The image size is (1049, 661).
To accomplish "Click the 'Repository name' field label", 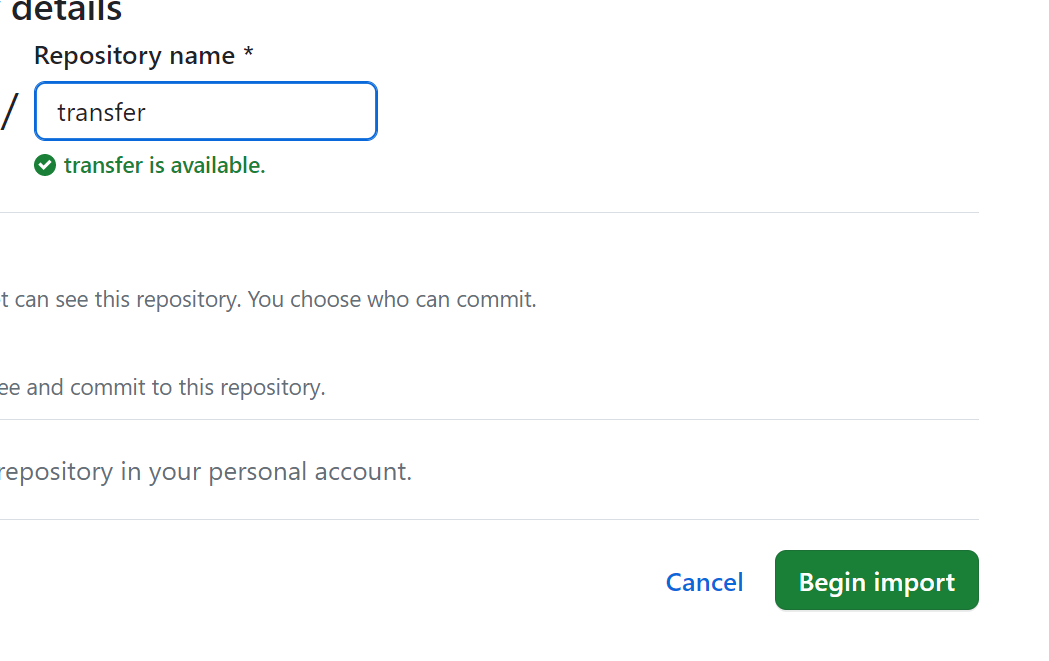I will click(x=134, y=56).
